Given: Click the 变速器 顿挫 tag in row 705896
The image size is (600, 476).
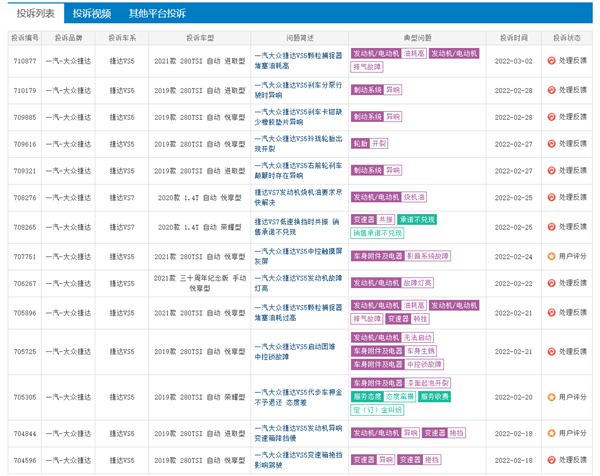Looking at the screenshot, I should (x=407, y=319).
